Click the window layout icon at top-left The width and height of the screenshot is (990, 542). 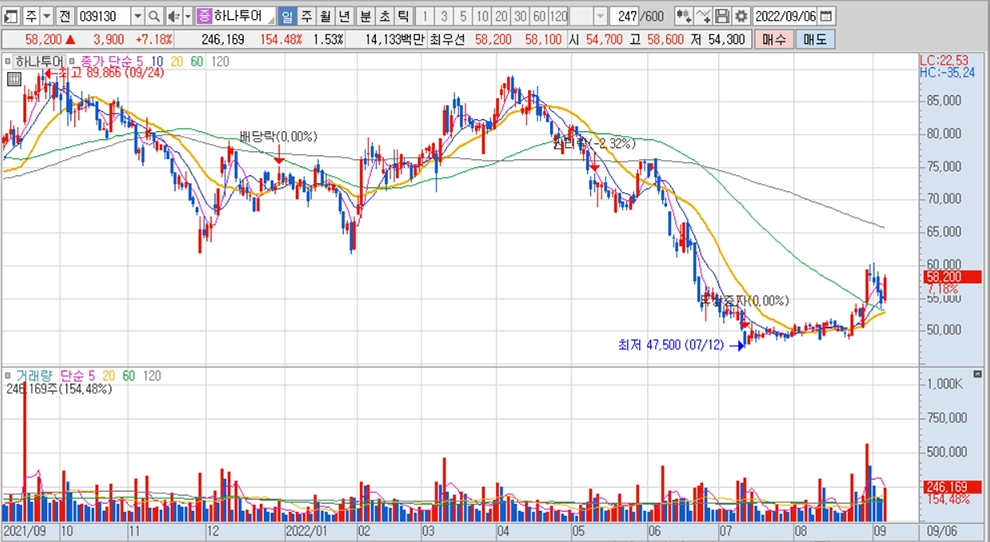point(11,17)
